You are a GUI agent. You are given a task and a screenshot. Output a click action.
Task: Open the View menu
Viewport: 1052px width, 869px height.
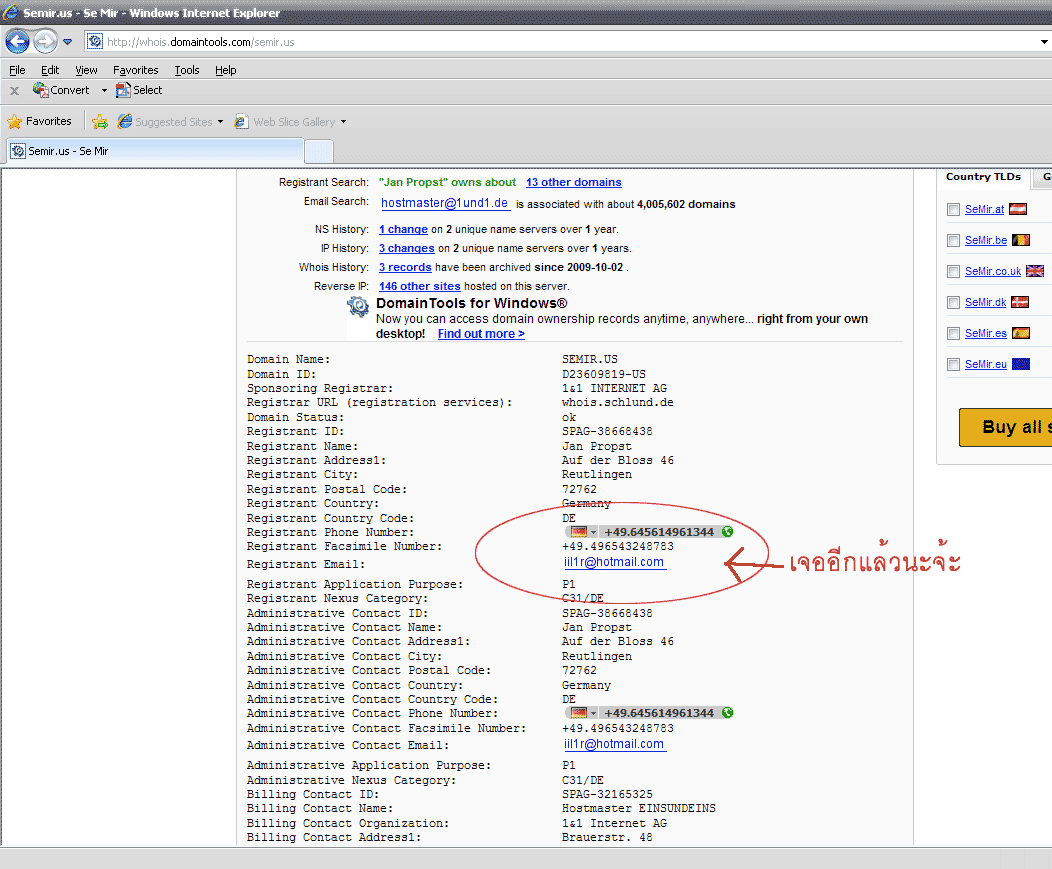(86, 70)
